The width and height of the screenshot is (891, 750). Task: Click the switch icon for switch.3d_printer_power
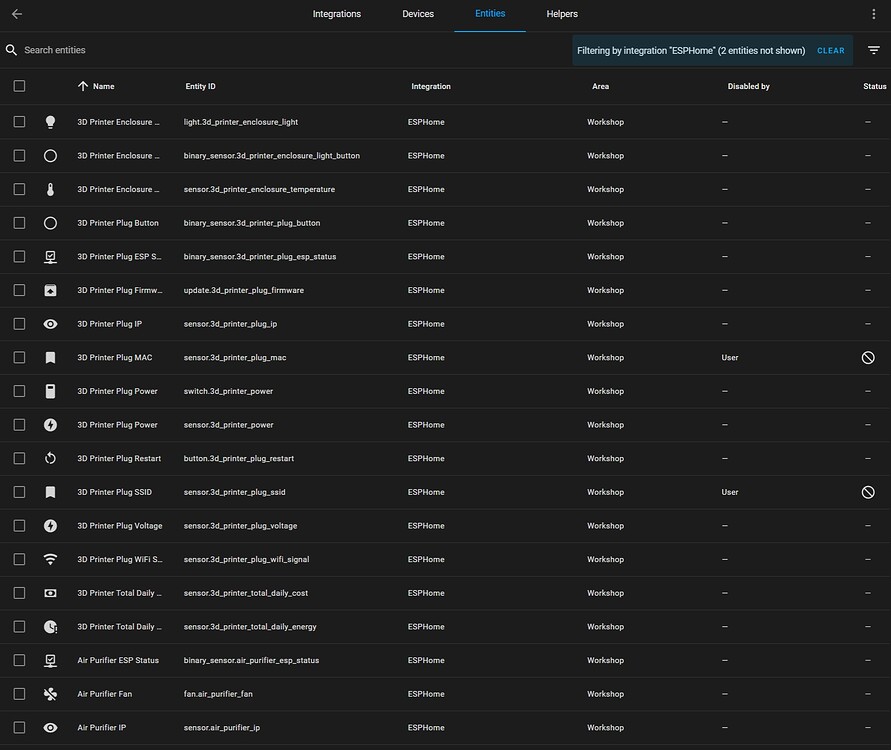51,391
